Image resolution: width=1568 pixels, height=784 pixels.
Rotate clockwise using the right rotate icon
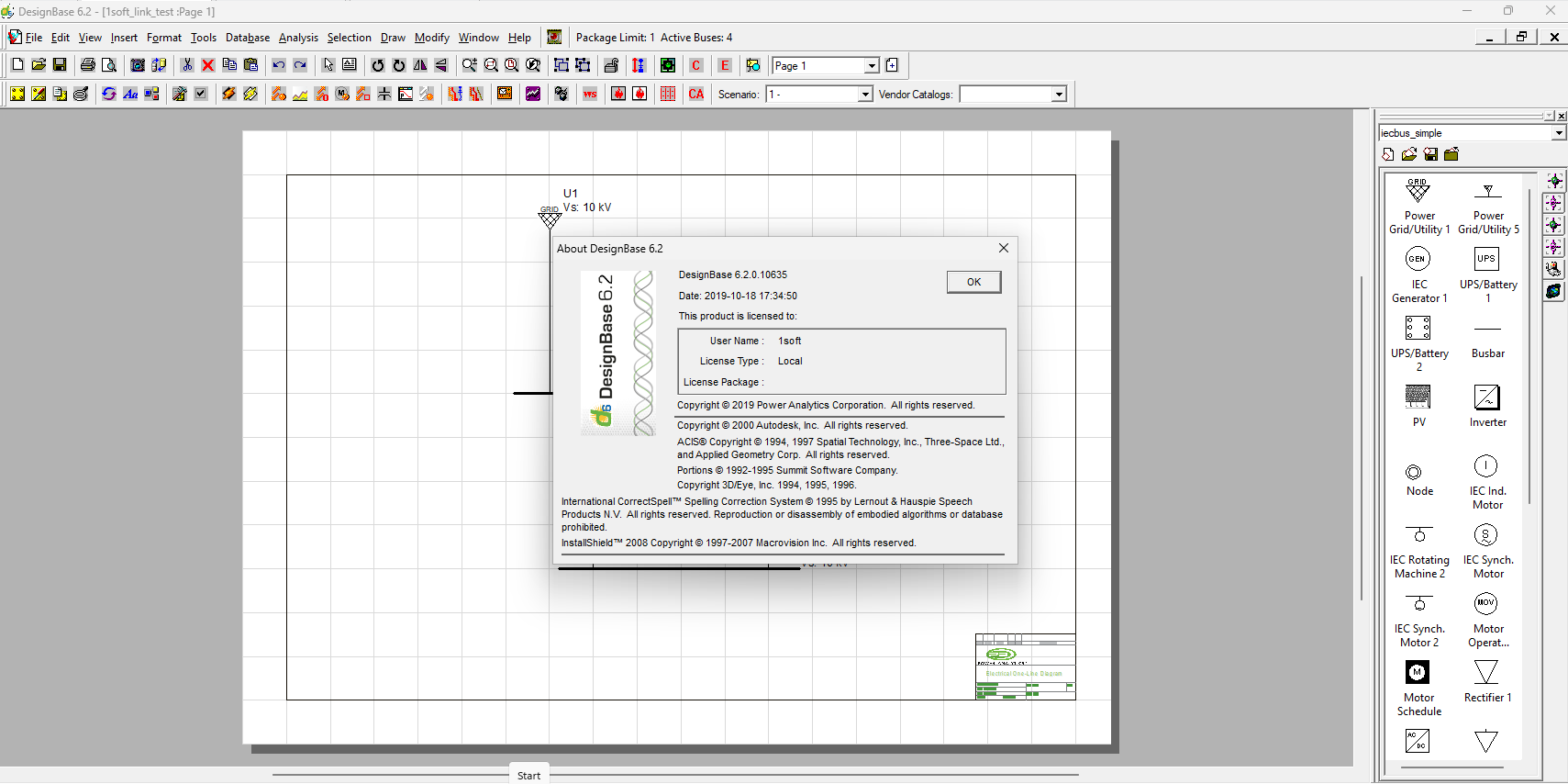click(x=399, y=65)
